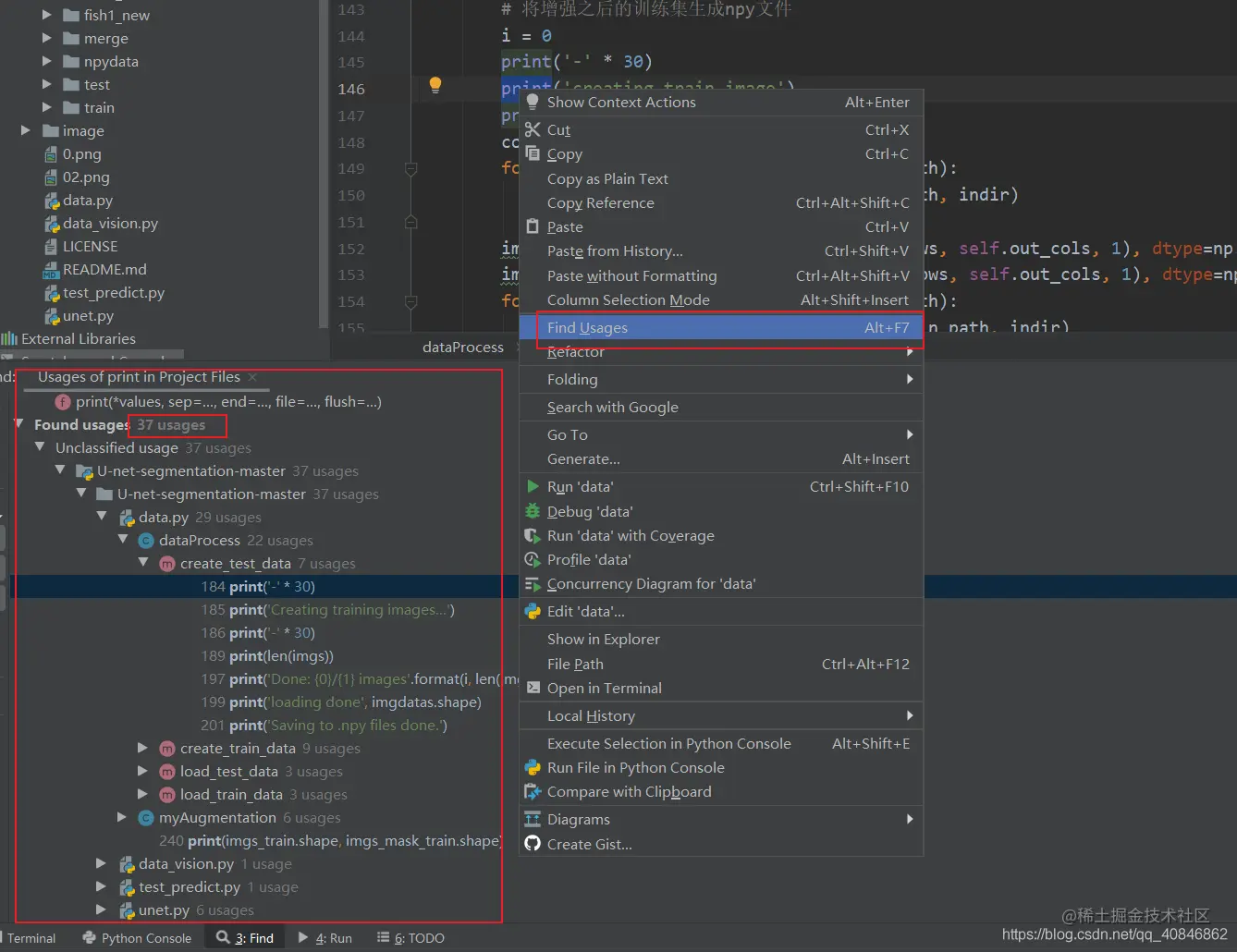Viewport: 1237px width, 952px height.
Task: Expand the merge folder
Action: tap(47, 38)
